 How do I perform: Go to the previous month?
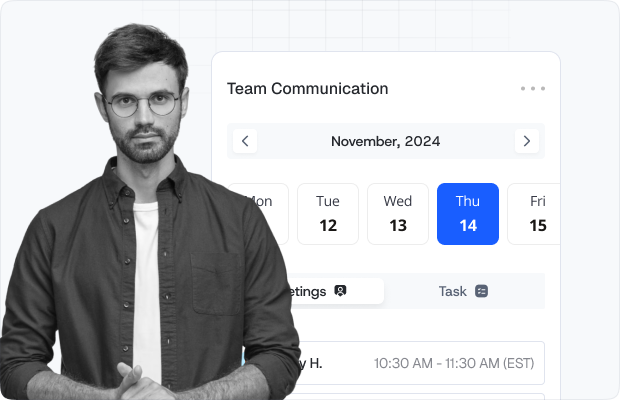click(x=245, y=141)
